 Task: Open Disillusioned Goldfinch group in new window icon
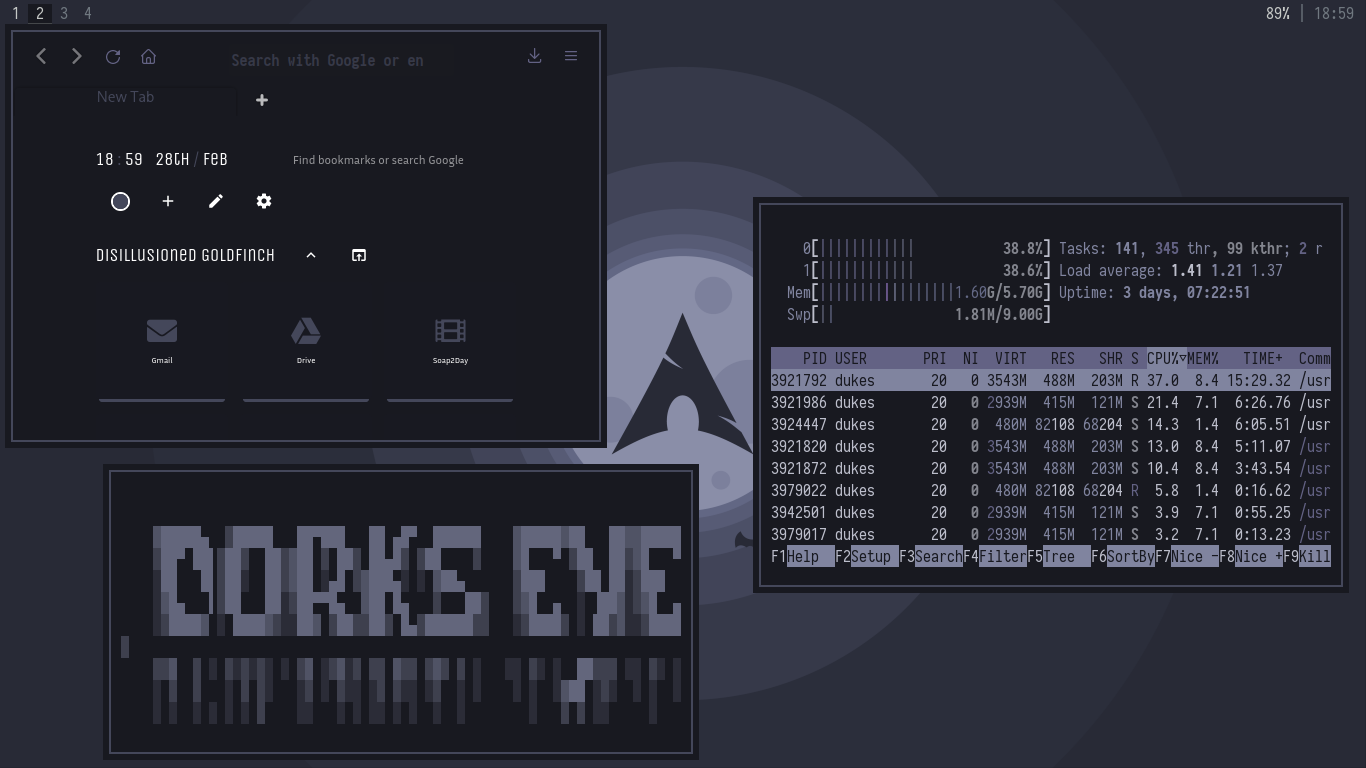[359, 255]
